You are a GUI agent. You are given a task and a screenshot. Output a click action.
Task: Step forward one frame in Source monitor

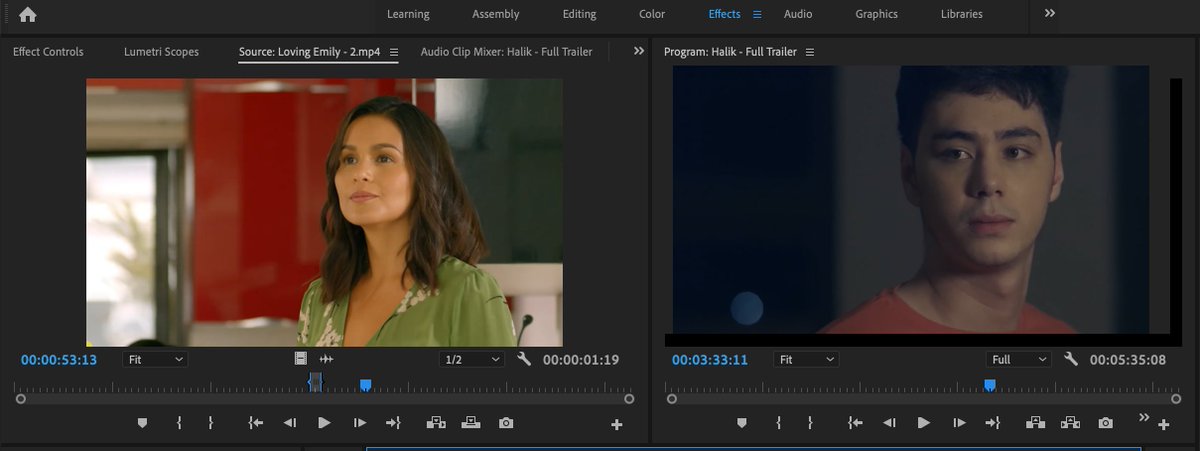coord(359,423)
